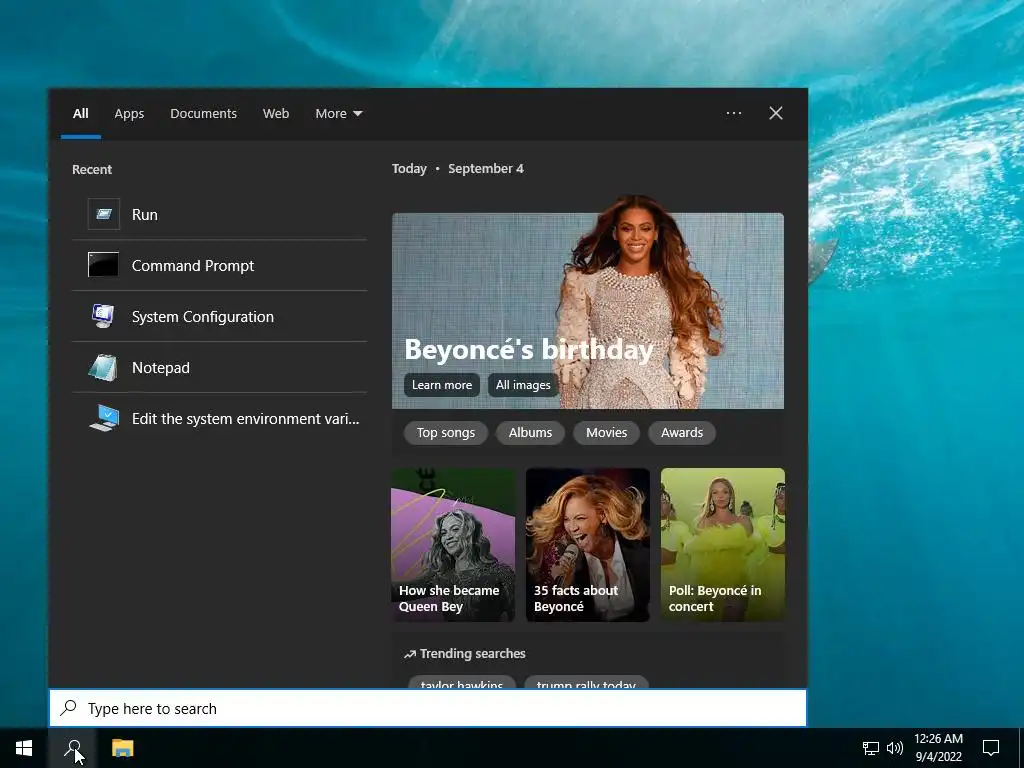This screenshot has height=768, width=1024.
Task: Open the three-dots options menu
Action: 734,113
